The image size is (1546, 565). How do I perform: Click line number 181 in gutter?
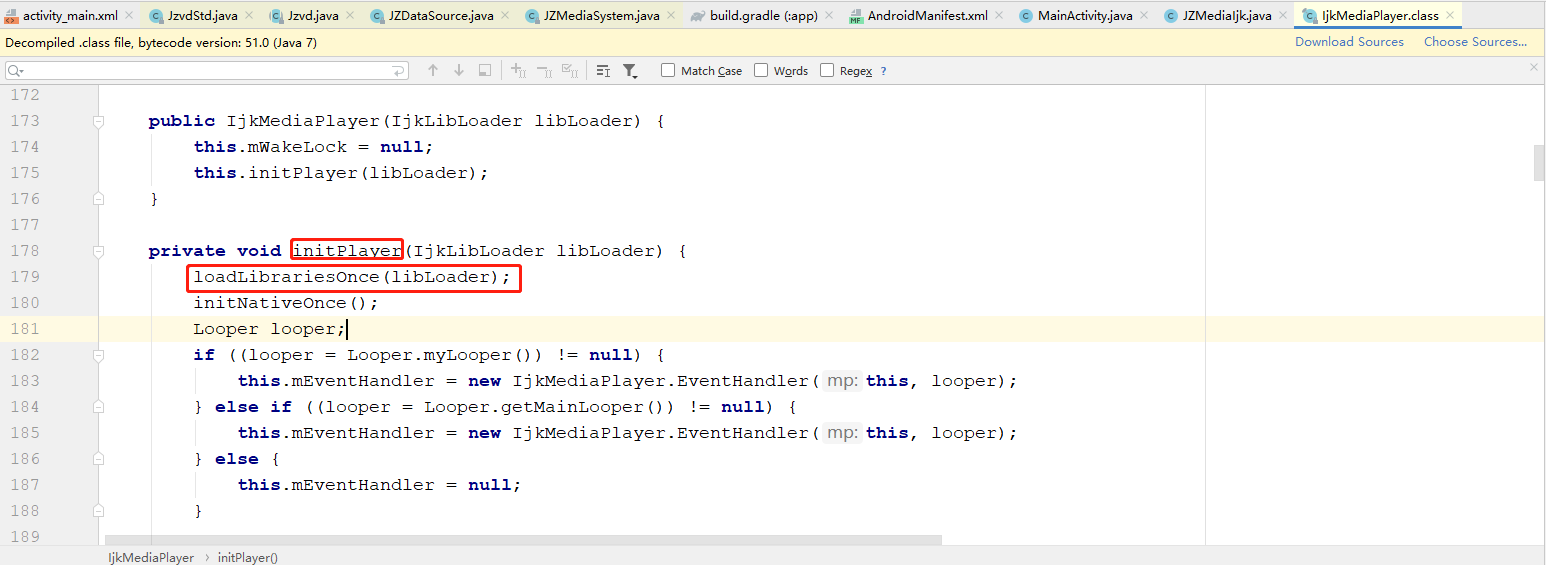25,329
